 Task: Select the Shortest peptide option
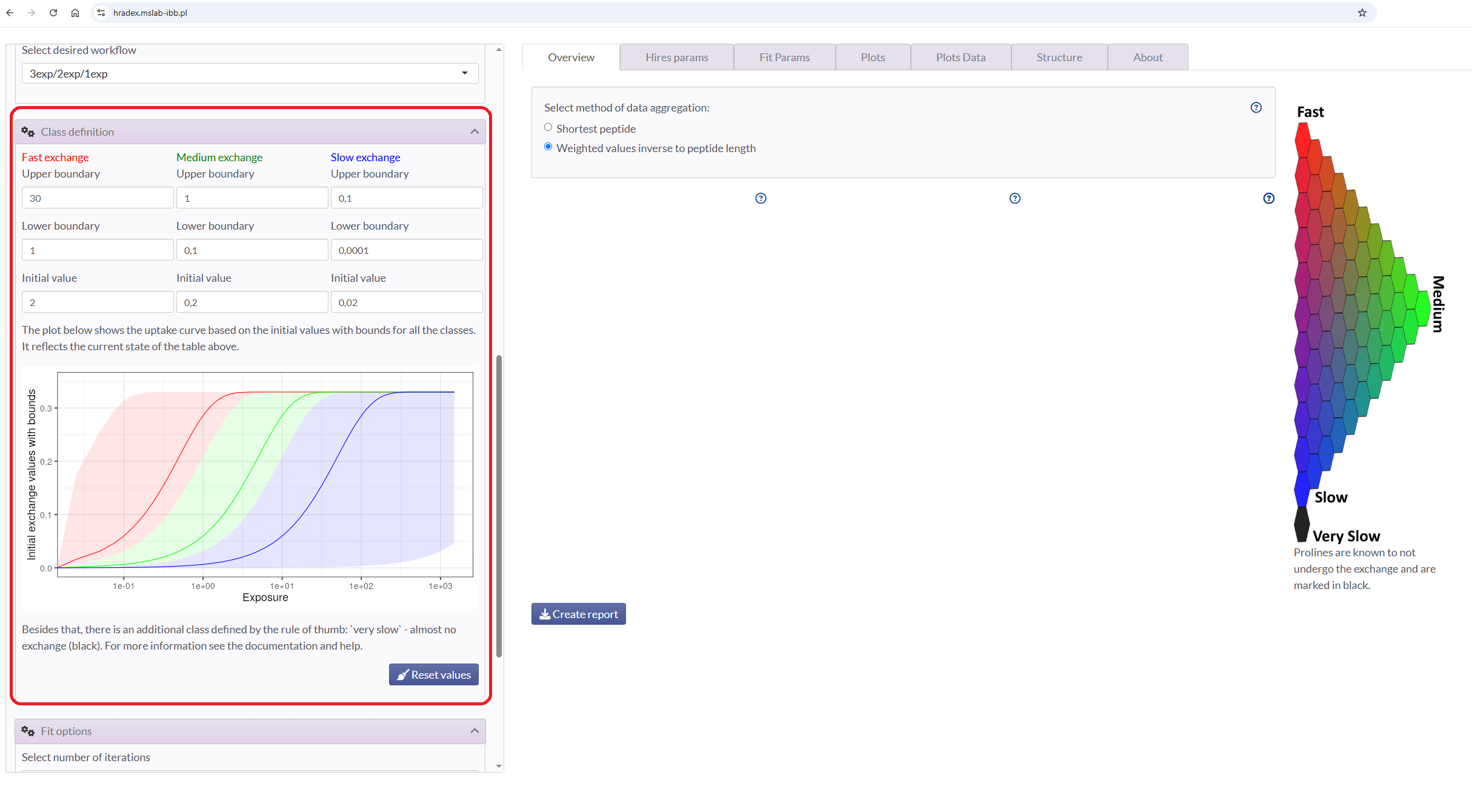548,127
